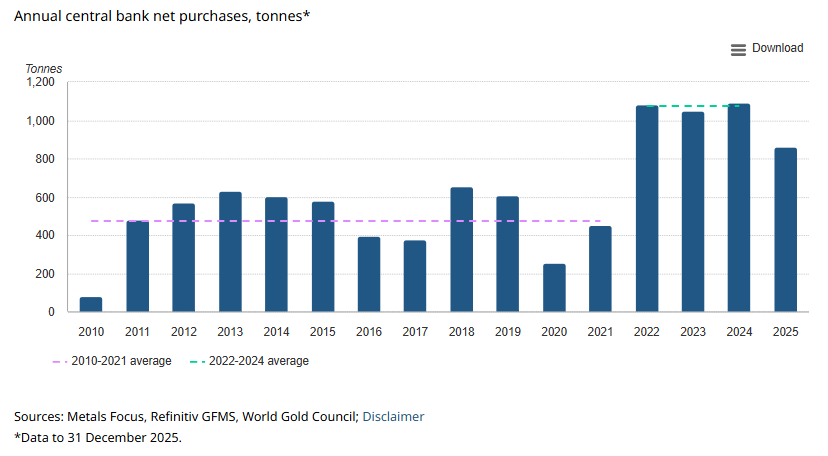Select the 2025 bar
828x456 pixels.
785,230
